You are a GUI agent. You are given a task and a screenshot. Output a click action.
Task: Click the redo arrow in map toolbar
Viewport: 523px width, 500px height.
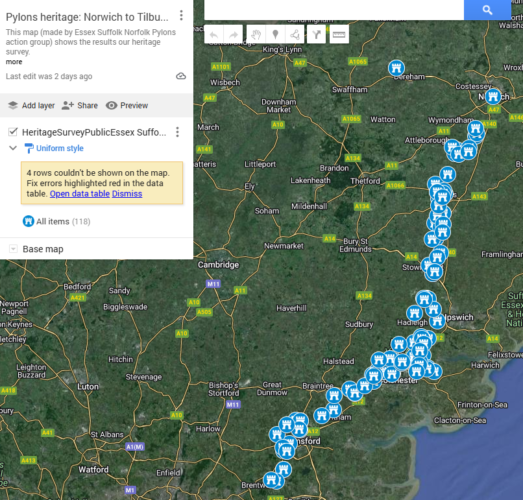click(233, 34)
